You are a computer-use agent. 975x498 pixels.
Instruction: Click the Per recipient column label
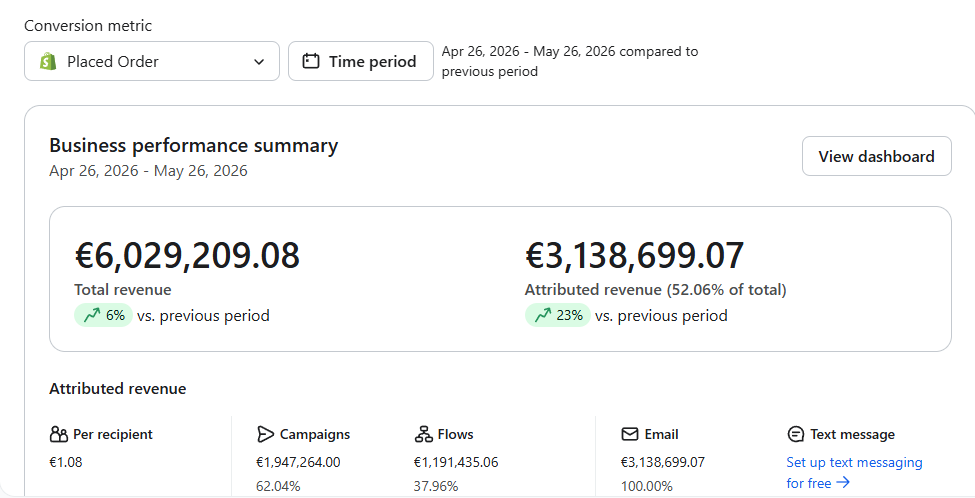[x=113, y=434]
